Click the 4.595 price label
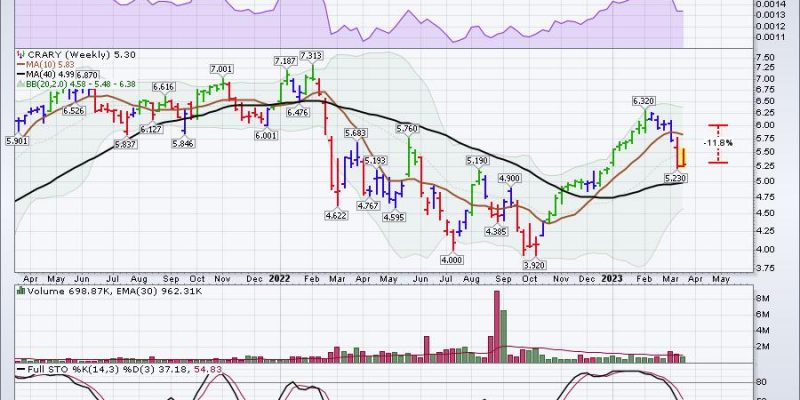Viewport: 800px width, 400px height. [x=393, y=217]
